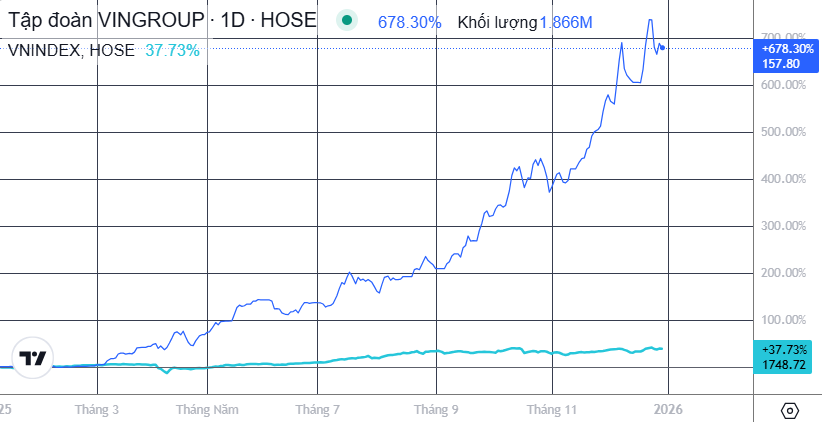Click the green market status dot
The height and width of the screenshot is (422, 822).
(x=346, y=21)
